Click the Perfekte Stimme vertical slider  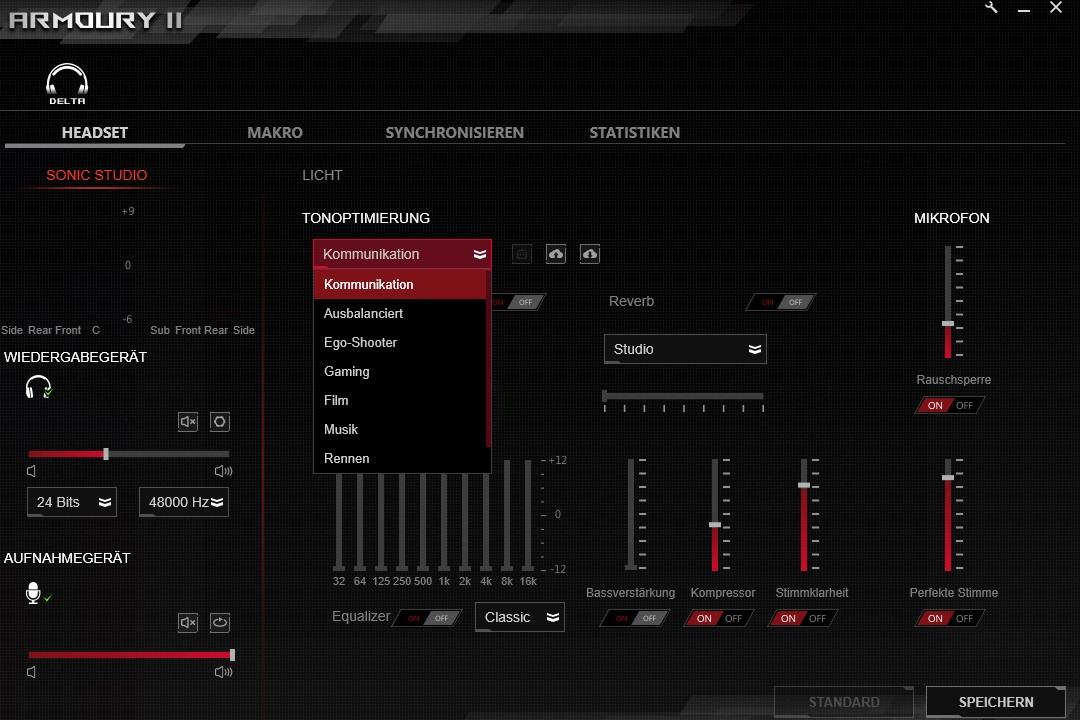coord(948,515)
